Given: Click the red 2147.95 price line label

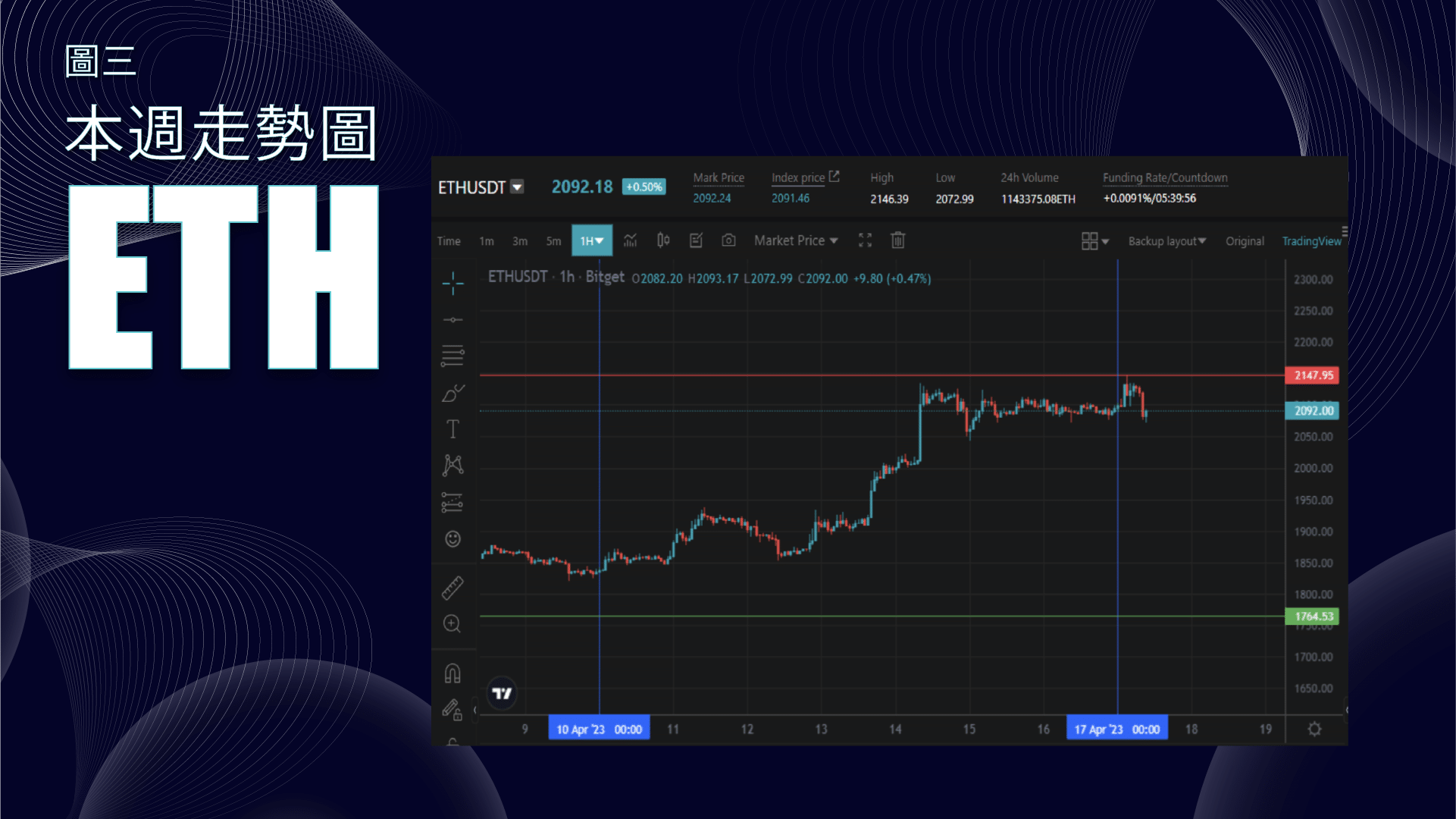Looking at the screenshot, I should click(1312, 375).
